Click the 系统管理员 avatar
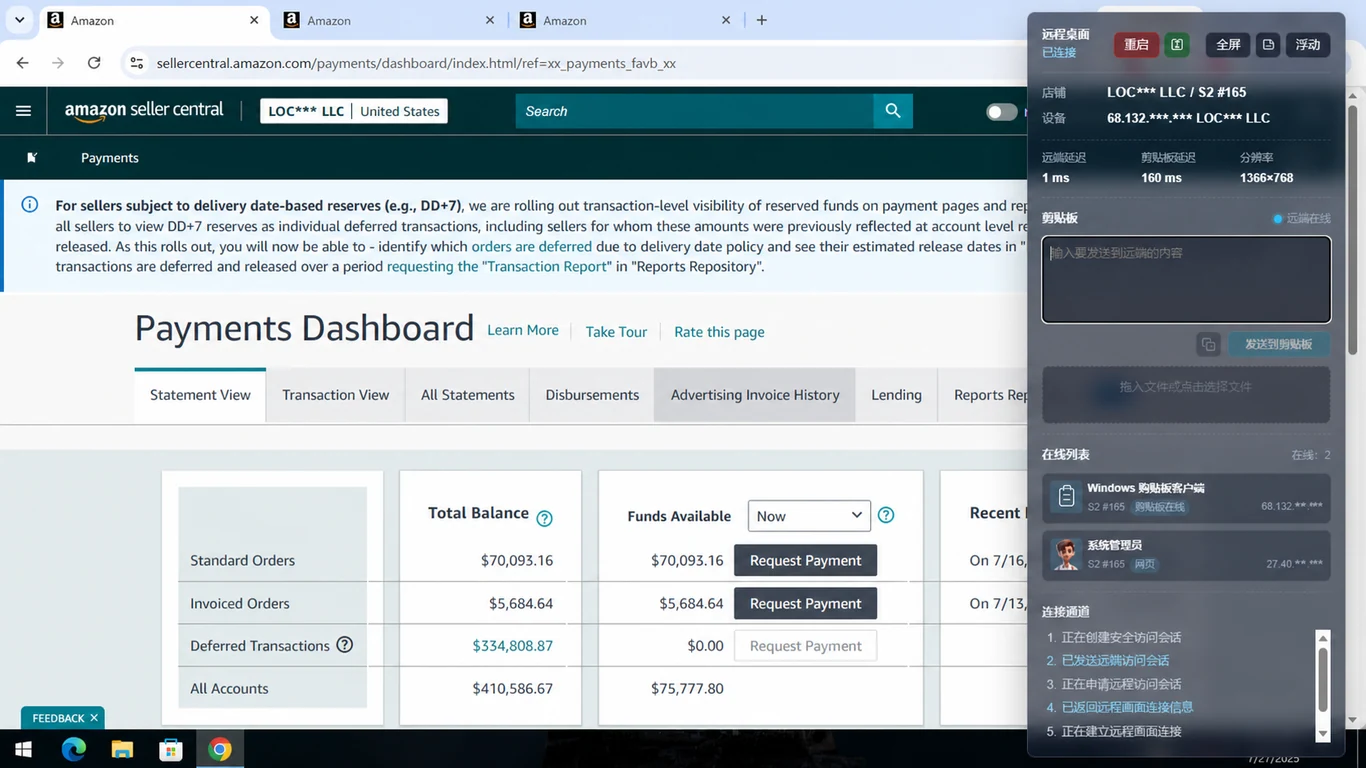Screen dimensions: 1366x768 (x=1066, y=554)
